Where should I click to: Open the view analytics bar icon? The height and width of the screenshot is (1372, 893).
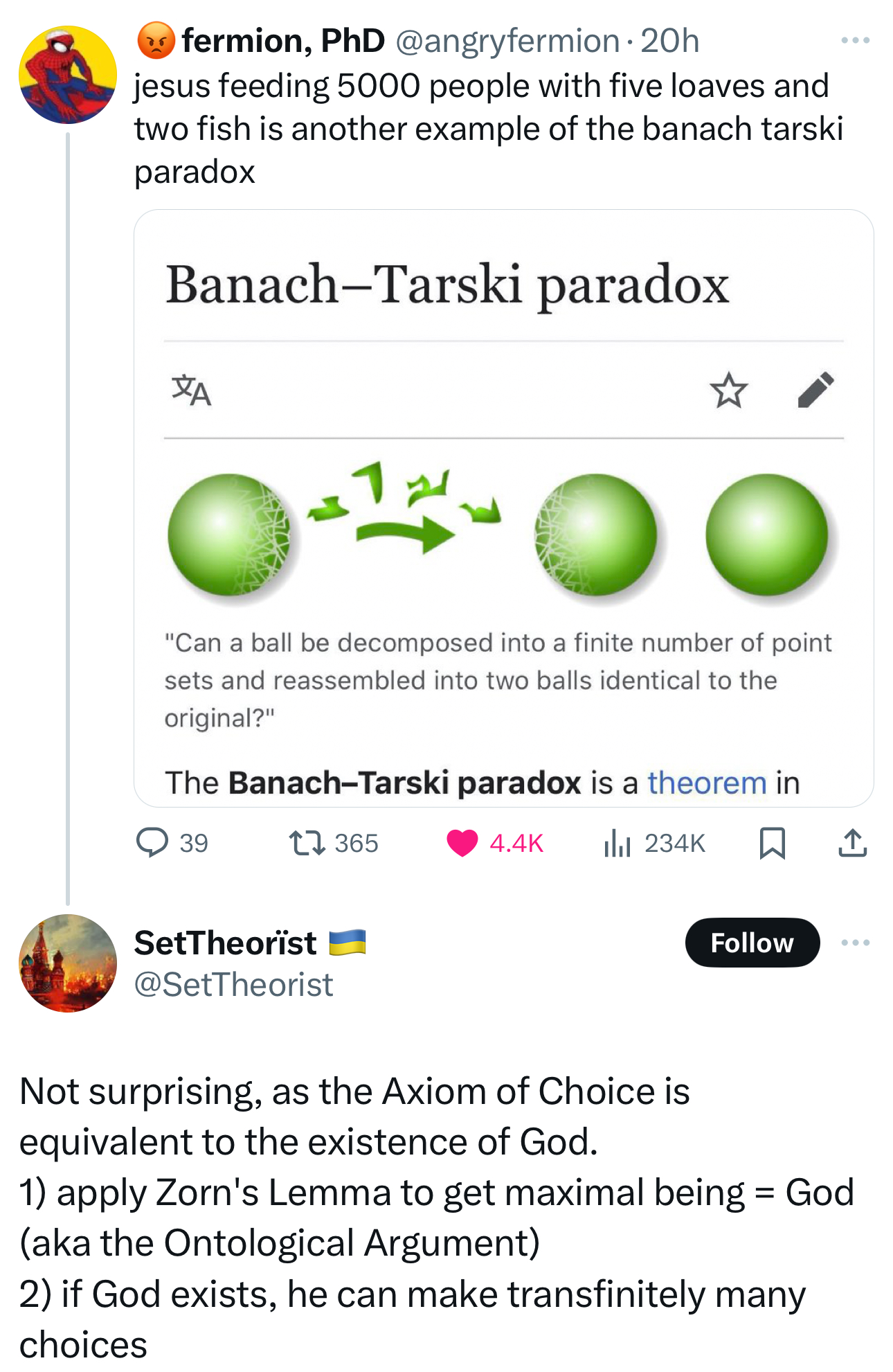617,843
